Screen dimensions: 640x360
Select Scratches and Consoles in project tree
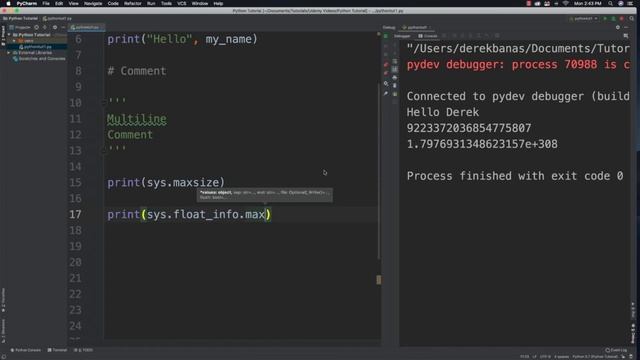point(39,59)
